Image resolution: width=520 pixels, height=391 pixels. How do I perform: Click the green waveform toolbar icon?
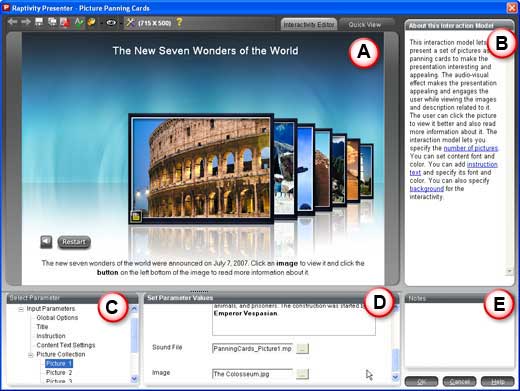tap(79, 22)
